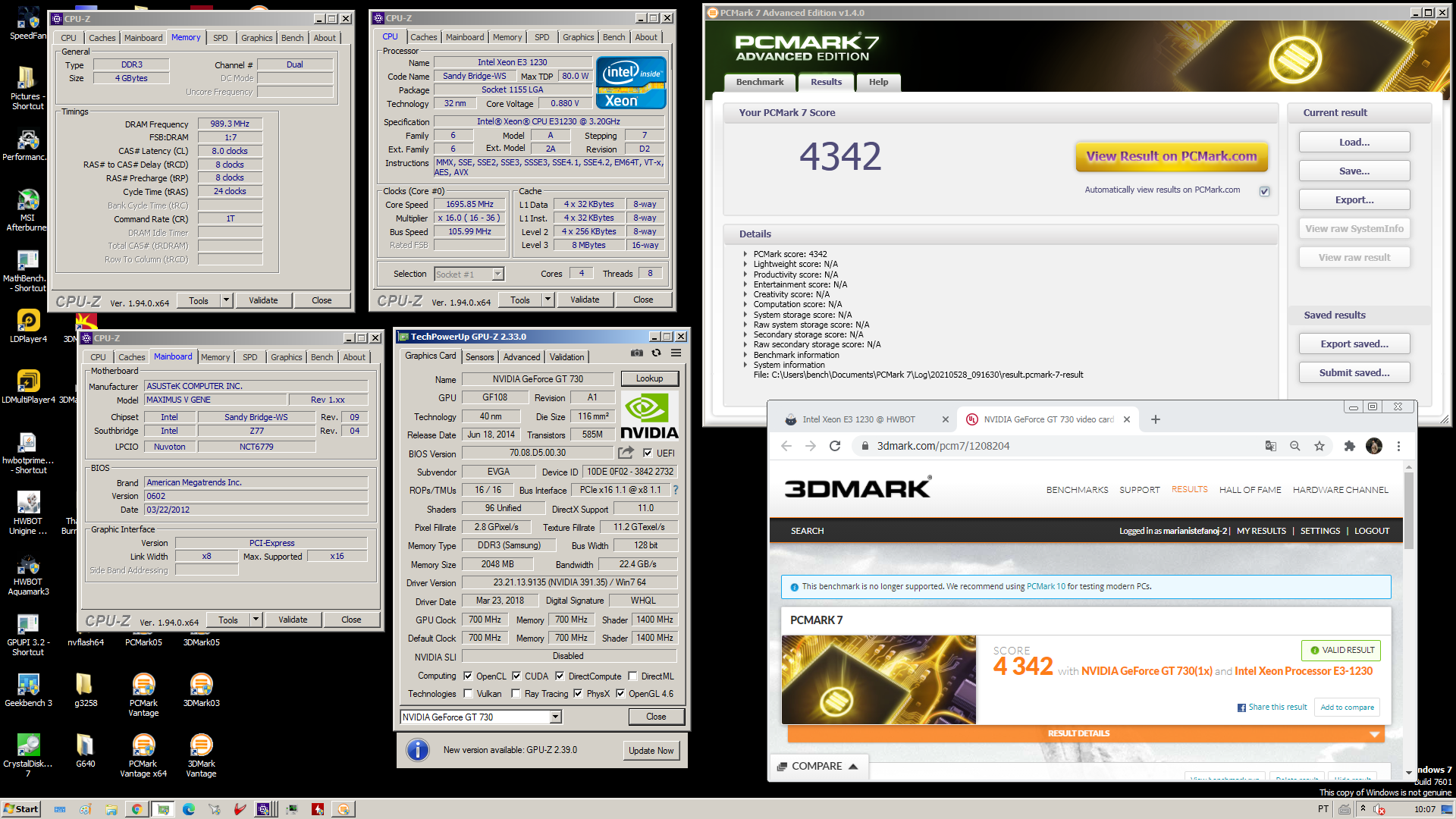Open Chrome from the taskbar

click(x=136, y=809)
